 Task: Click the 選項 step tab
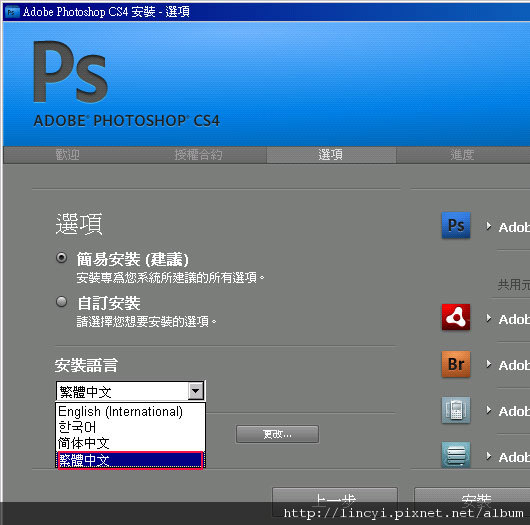tap(331, 155)
